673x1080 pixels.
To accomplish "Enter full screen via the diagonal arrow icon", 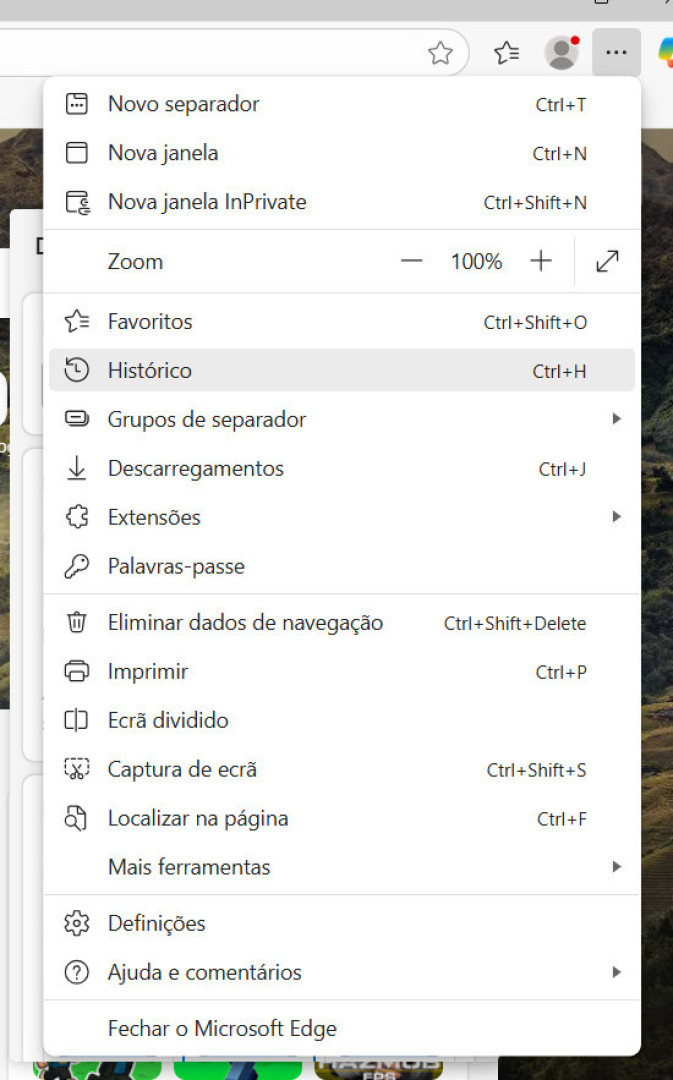I will point(607,261).
